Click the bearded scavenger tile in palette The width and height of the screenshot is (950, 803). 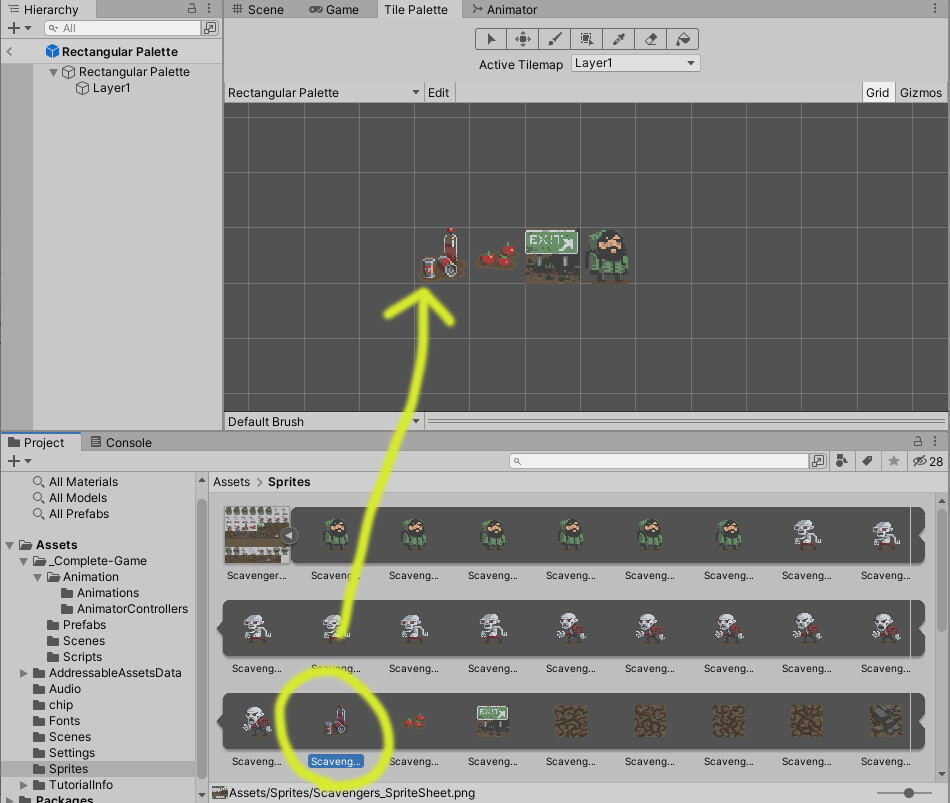coord(608,256)
